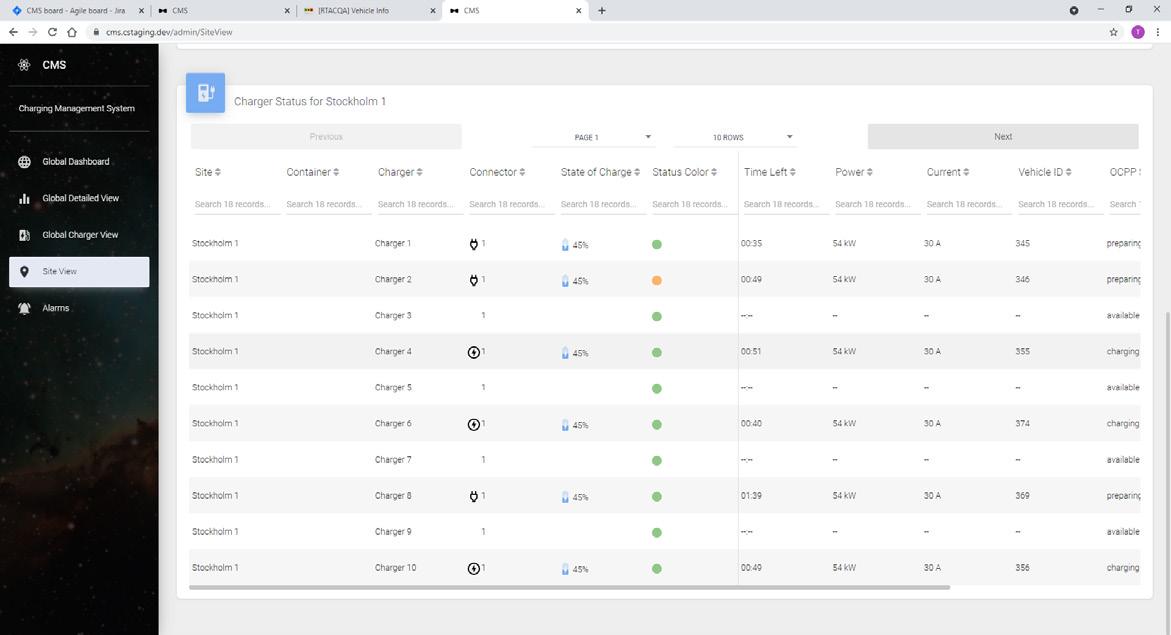Open Global Charger View menu item
1171x635 pixels.
tap(80, 235)
